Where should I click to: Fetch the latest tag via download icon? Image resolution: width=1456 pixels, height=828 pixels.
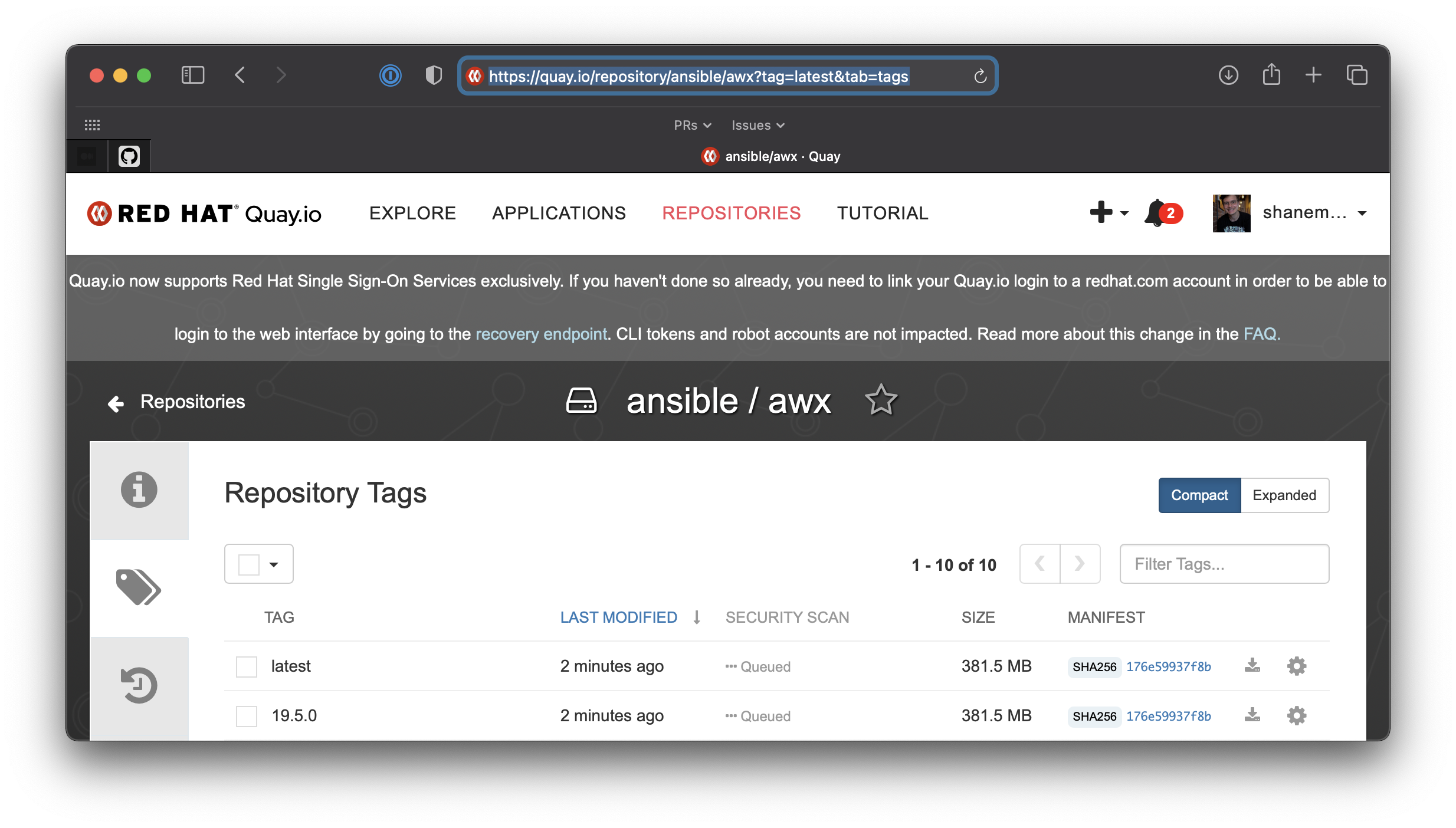point(1252,666)
